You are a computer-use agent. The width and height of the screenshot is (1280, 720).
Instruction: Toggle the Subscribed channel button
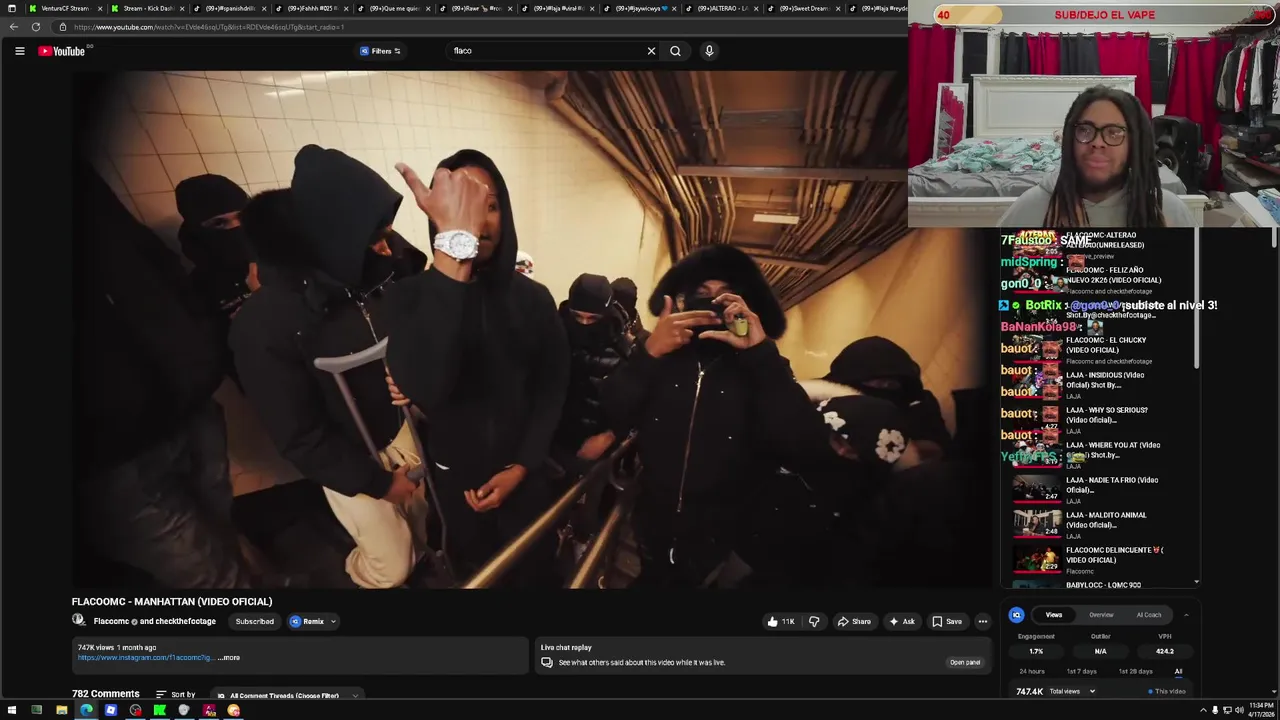coord(254,621)
